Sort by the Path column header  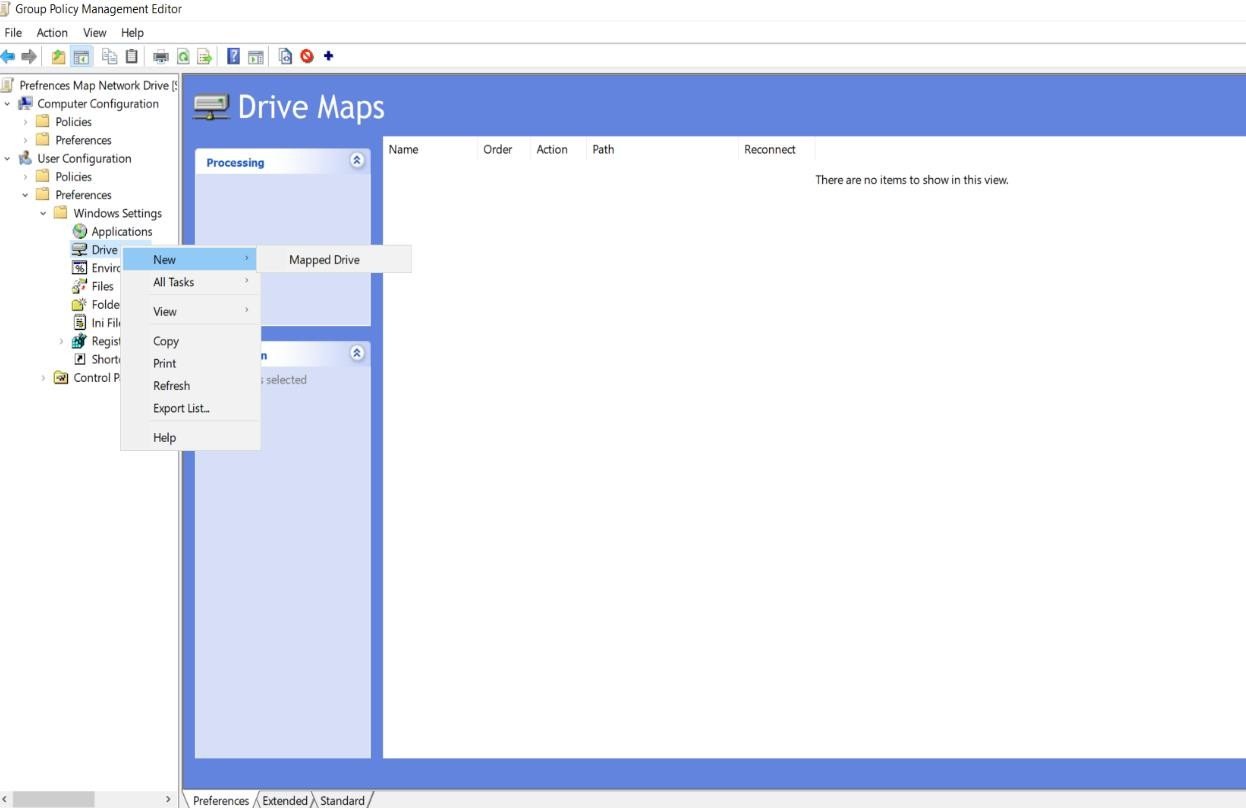coord(664,149)
